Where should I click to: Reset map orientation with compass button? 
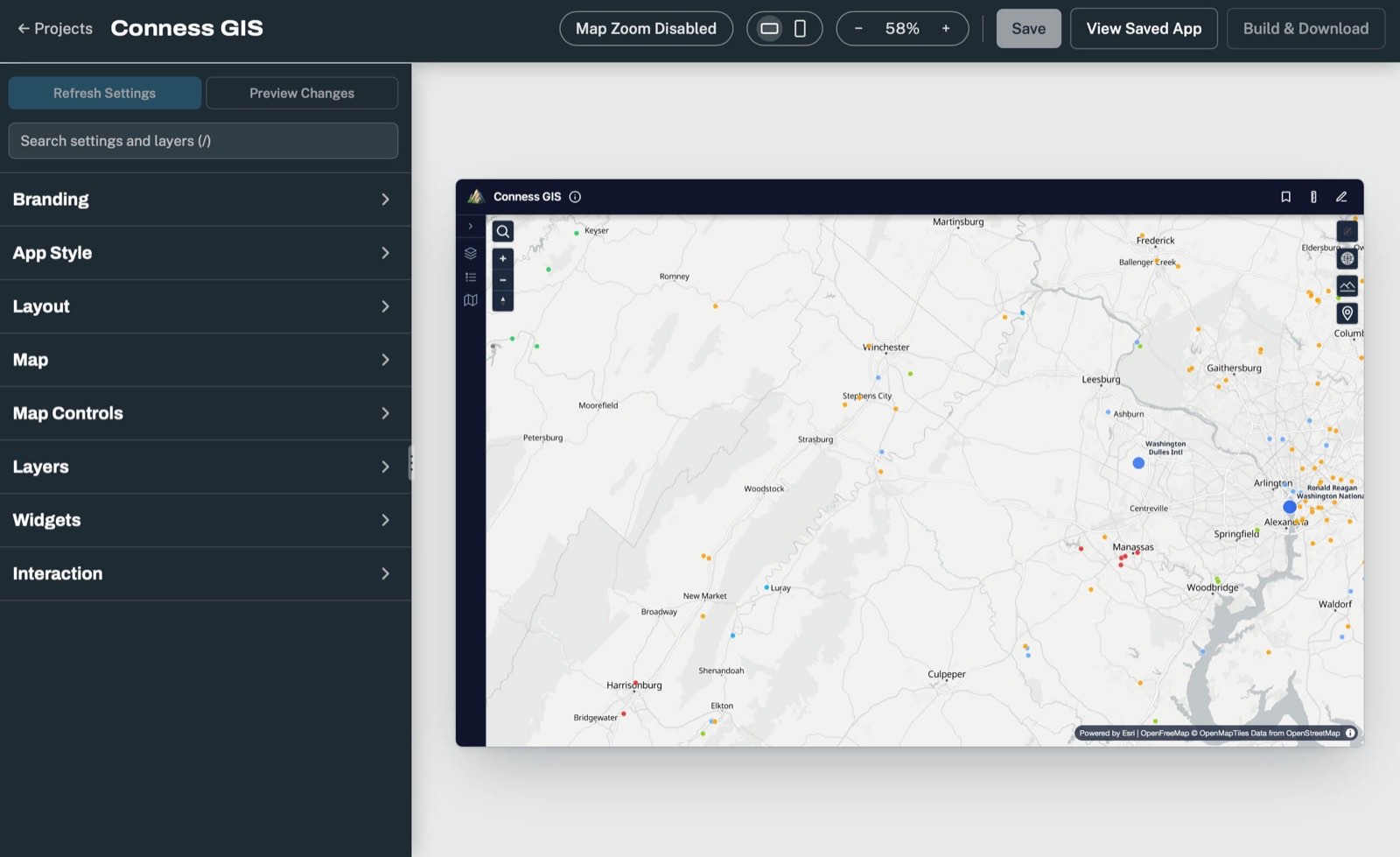pos(503,300)
